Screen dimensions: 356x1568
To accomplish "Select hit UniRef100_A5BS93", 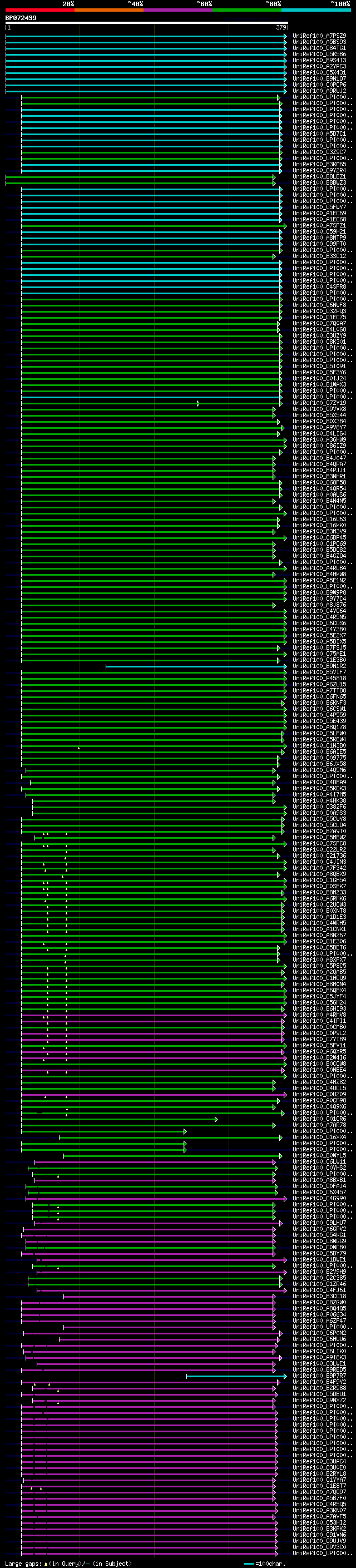I will point(319,42).
